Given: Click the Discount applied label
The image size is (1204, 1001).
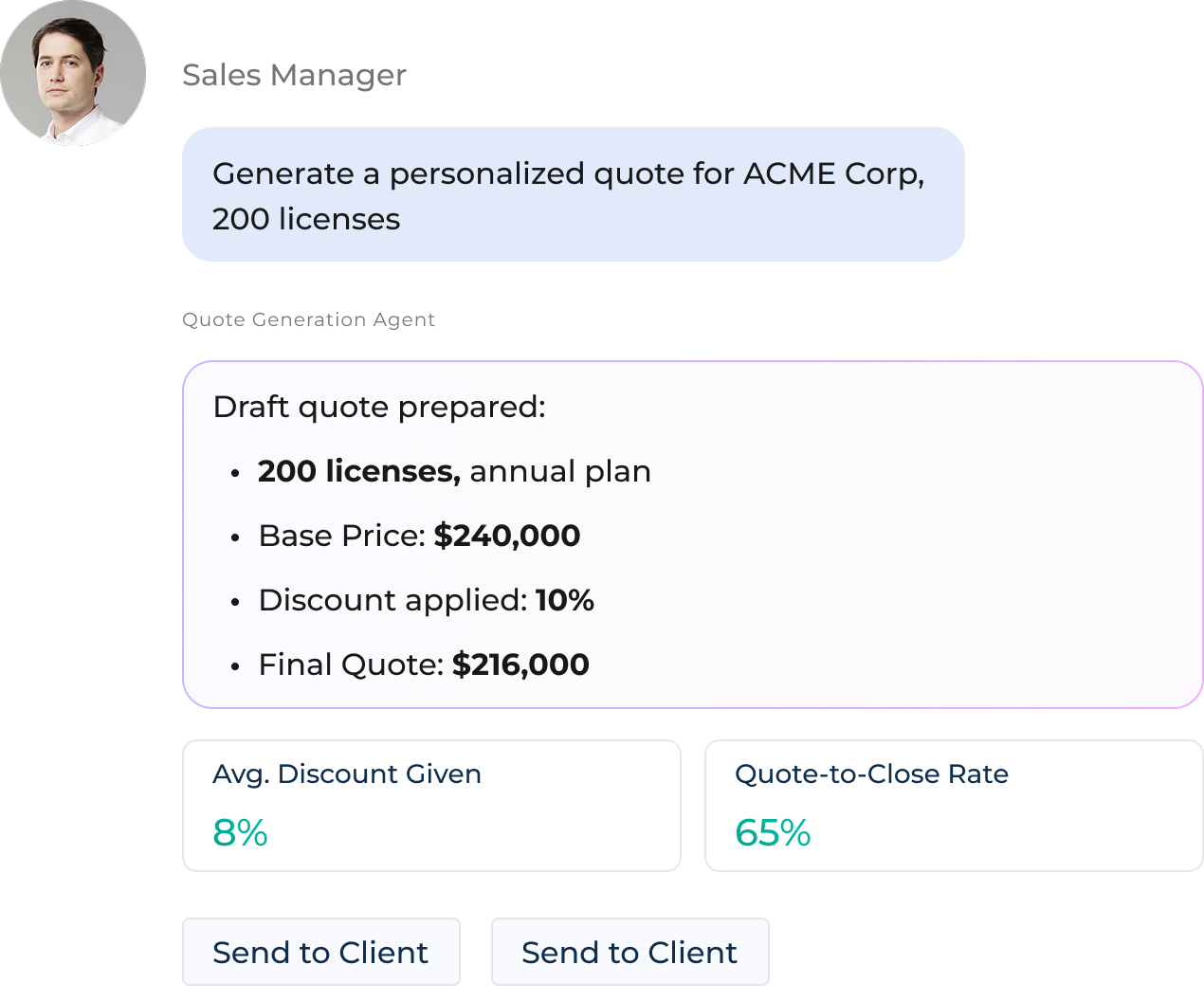Looking at the screenshot, I should pos(392,600).
